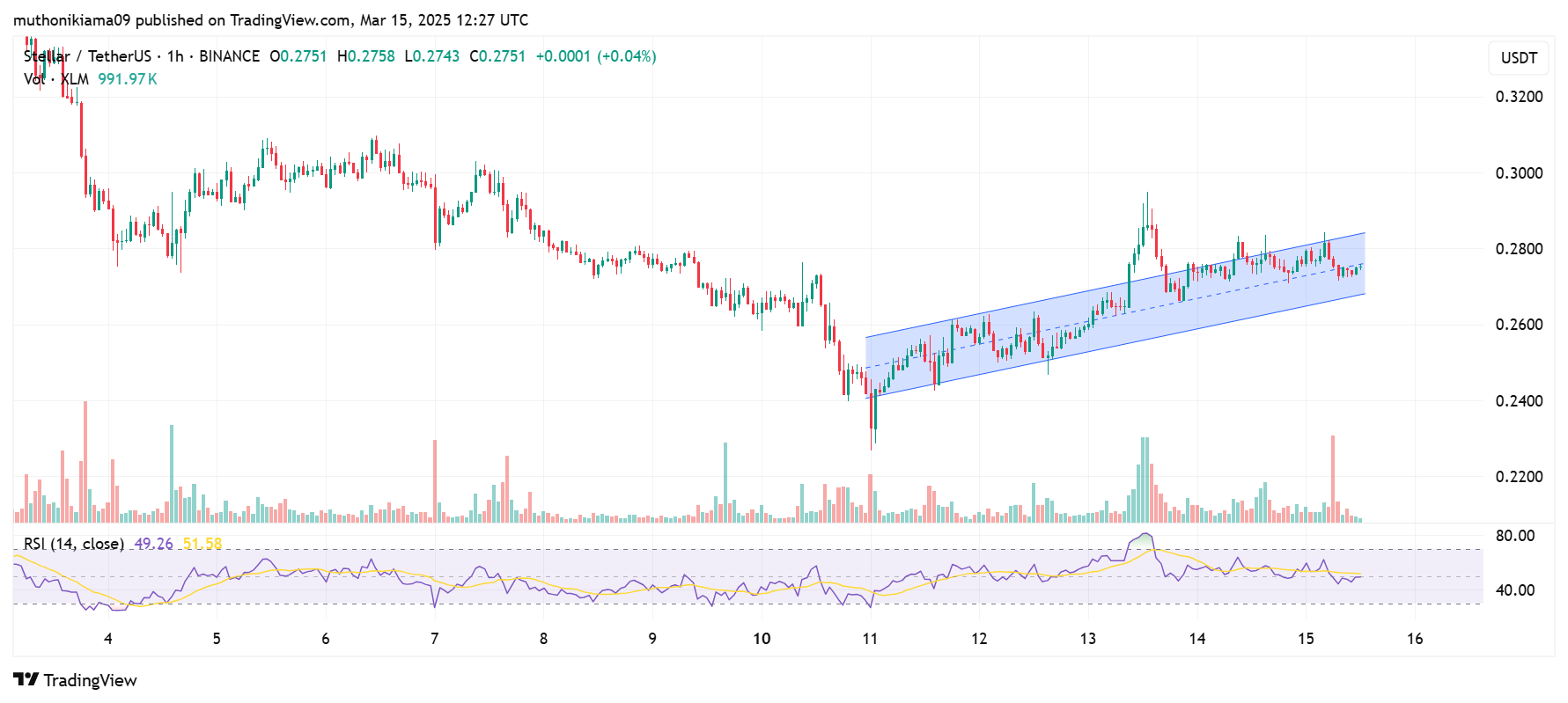The width and height of the screenshot is (1568, 703).
Task: Click date label 5 on time axis
Action: [x=217, y=639]
